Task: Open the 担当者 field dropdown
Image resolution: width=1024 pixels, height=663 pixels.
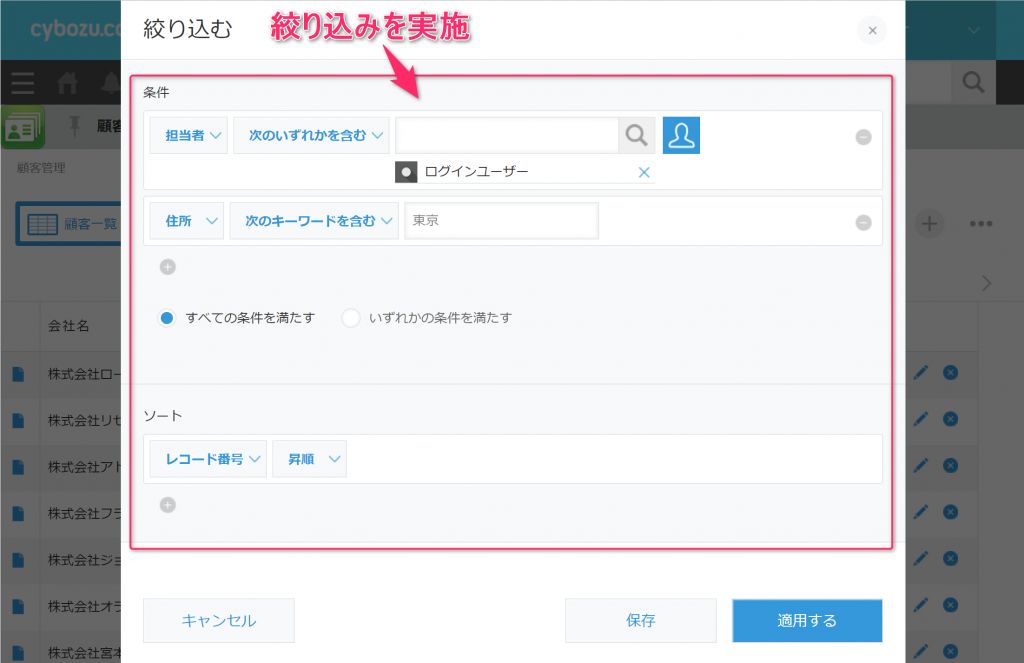Action: pyautogui.click(x=189, y=135)
